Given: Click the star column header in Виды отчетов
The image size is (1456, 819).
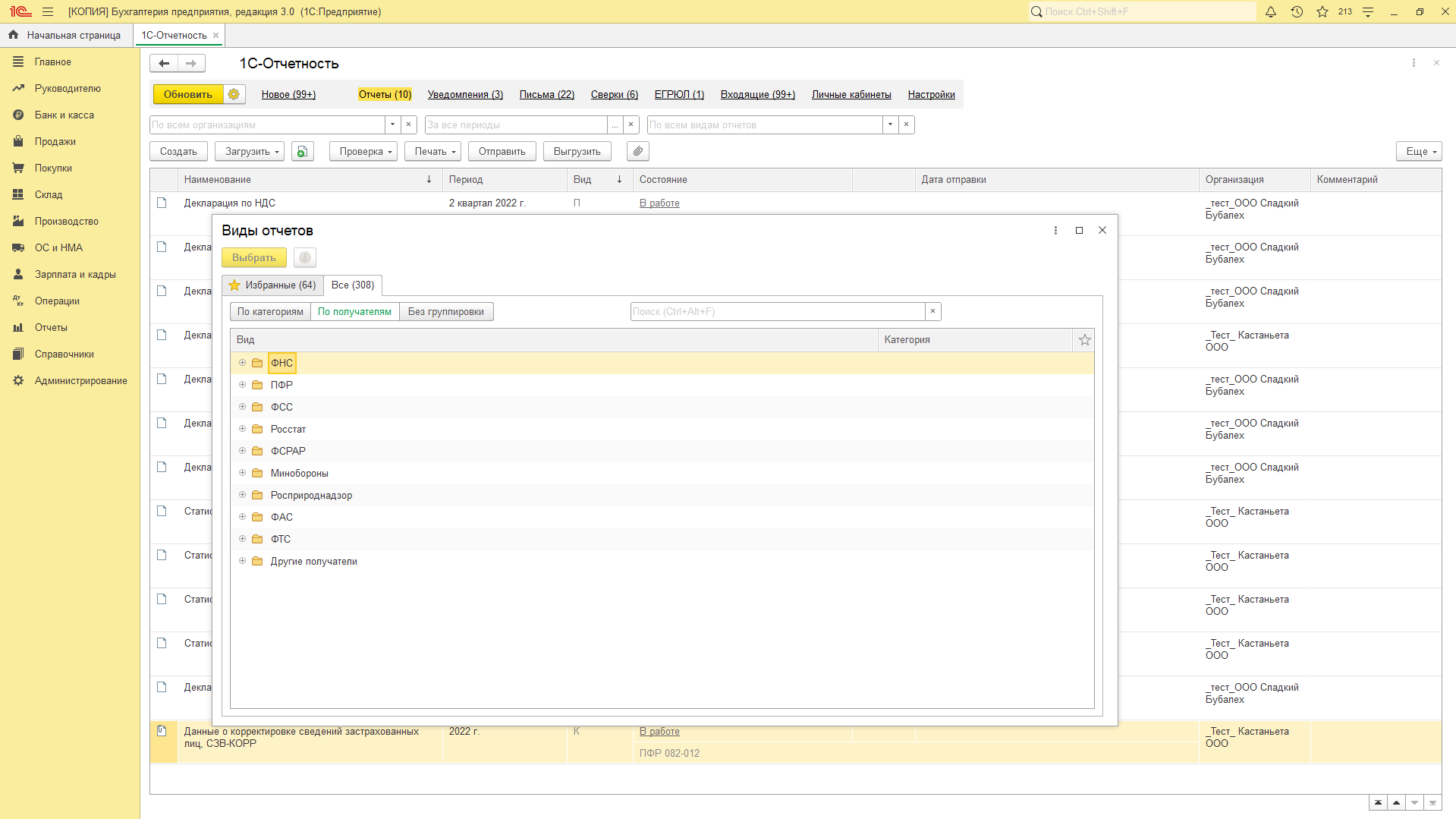Looking at the screenshot, I should pos(1085,340).
